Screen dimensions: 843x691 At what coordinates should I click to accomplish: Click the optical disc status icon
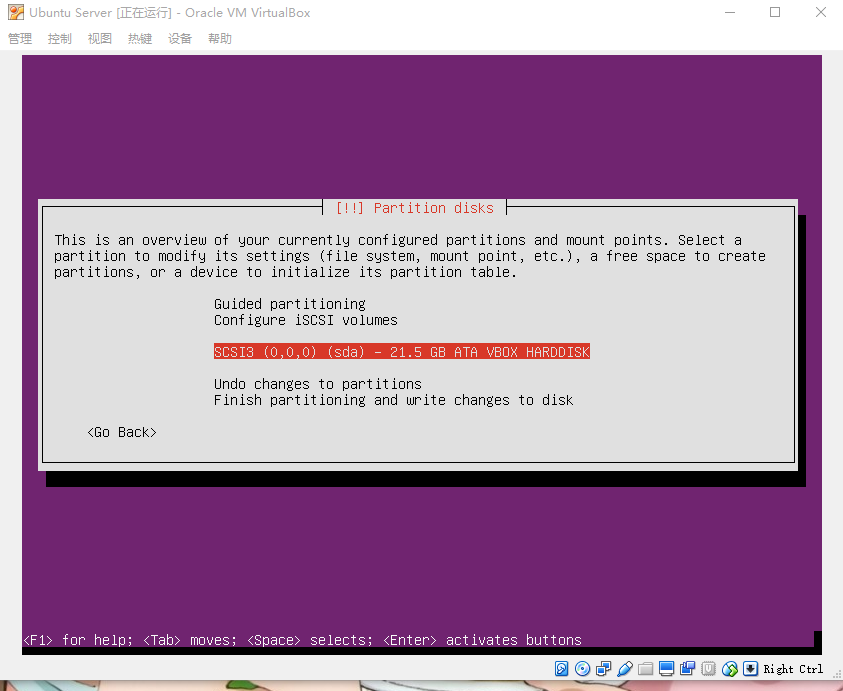click(582, 668)
